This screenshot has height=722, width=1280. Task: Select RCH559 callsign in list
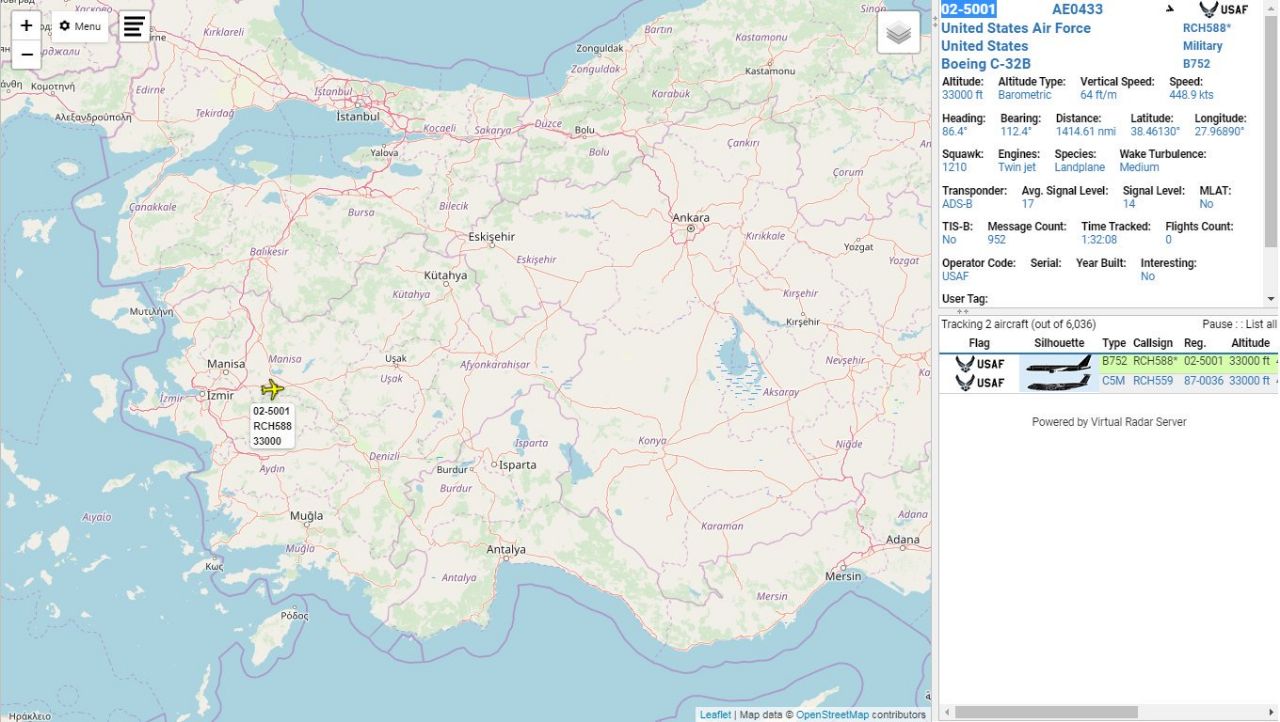pos(1153,381)
